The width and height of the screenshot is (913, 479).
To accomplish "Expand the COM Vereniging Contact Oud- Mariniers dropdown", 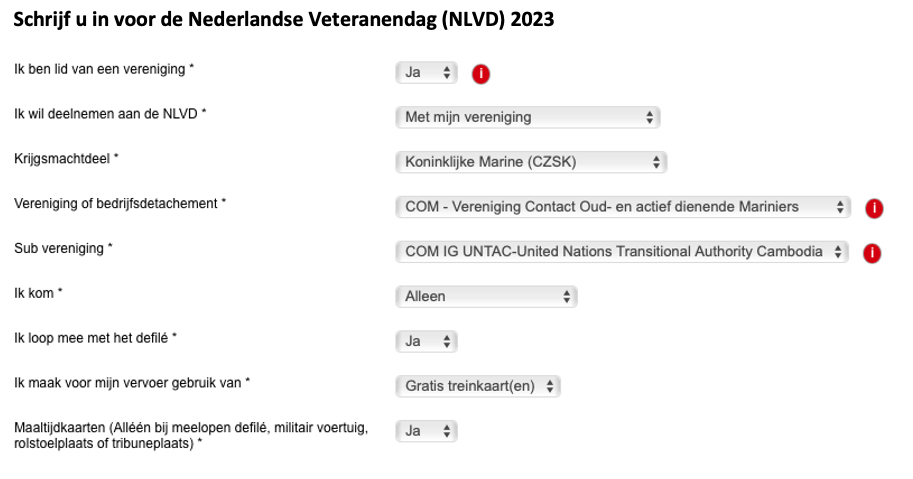I will point(623,207).
